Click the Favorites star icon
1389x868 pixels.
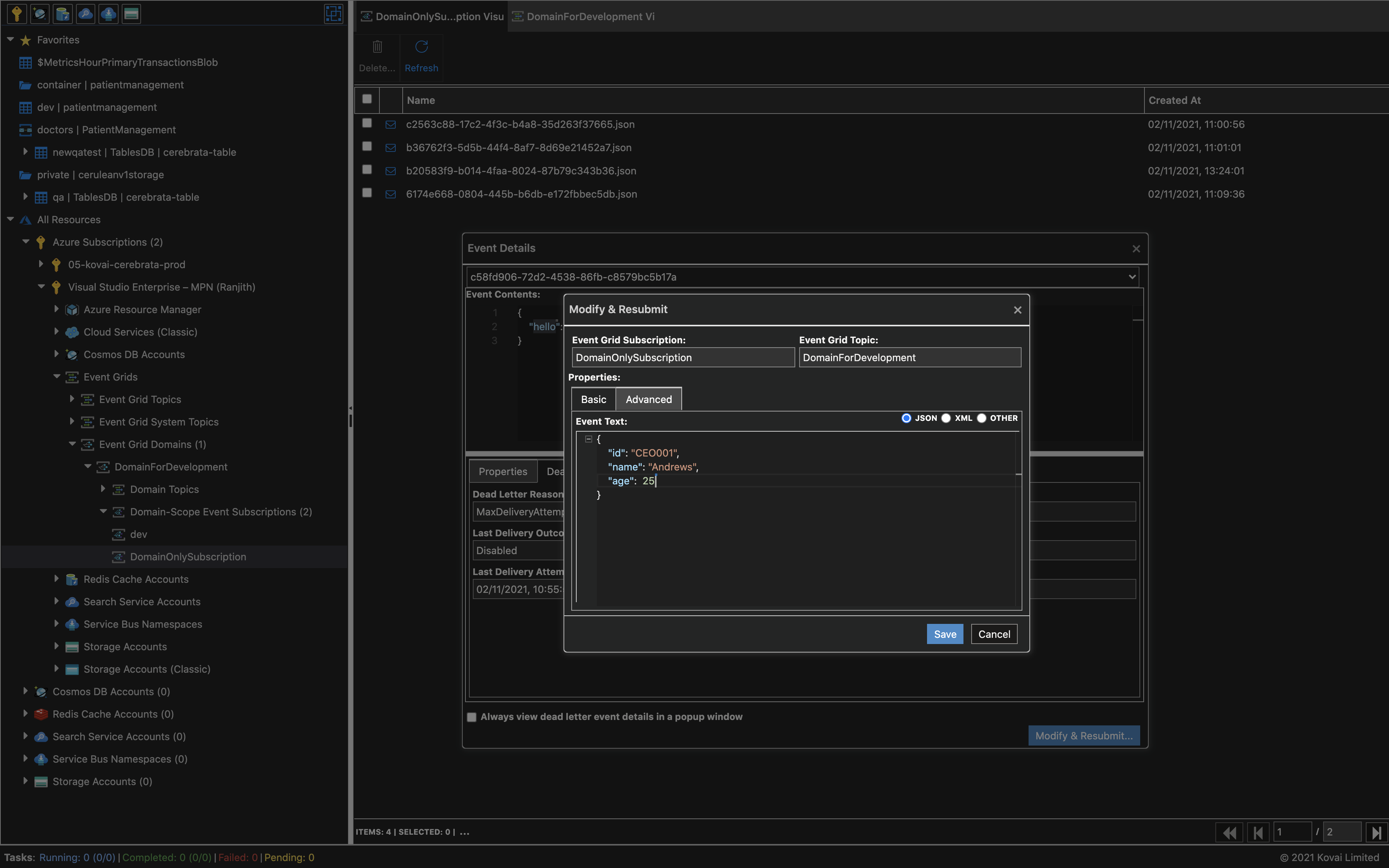point(25,40)
